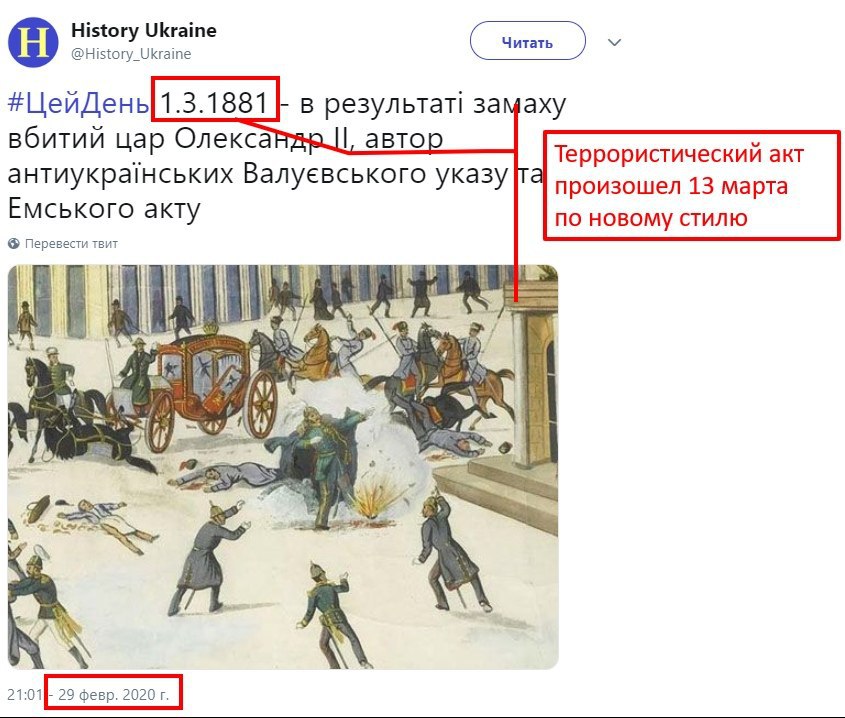Open the #ЦейДень hashtag

79,103
